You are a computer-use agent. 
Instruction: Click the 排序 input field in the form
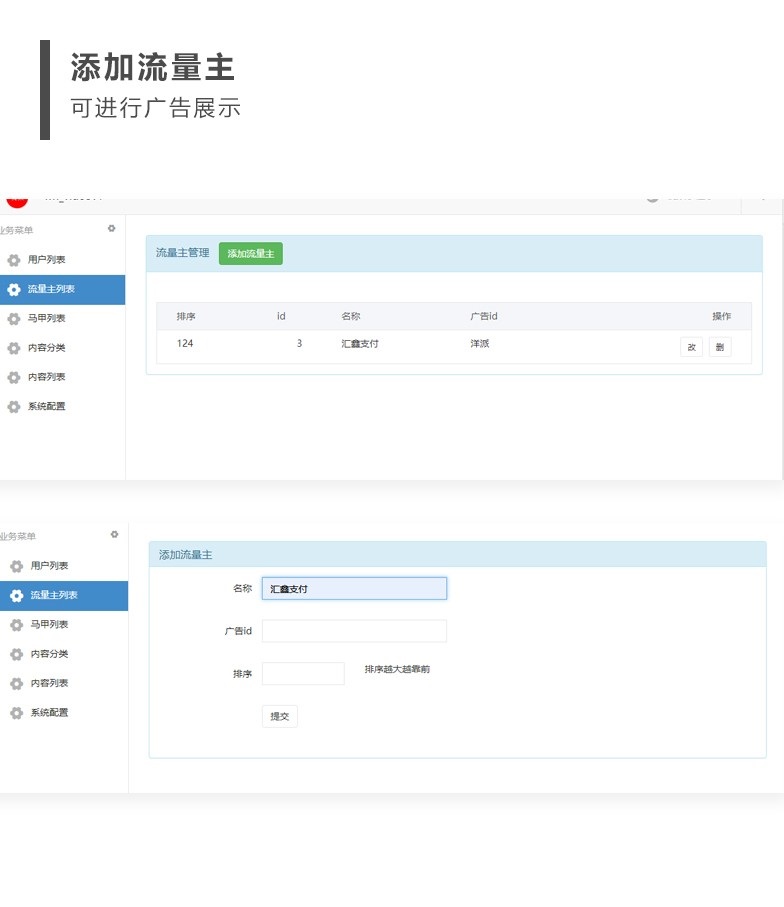[303, 673]
